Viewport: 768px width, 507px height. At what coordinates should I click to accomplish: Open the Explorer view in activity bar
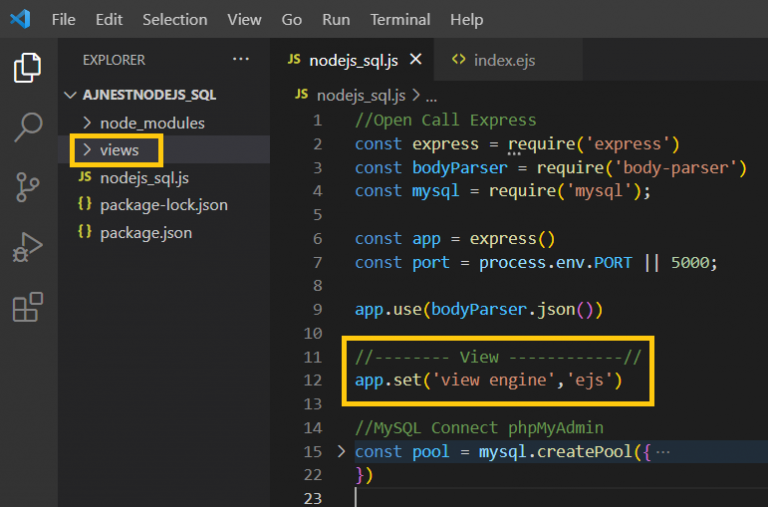point(28,68)
